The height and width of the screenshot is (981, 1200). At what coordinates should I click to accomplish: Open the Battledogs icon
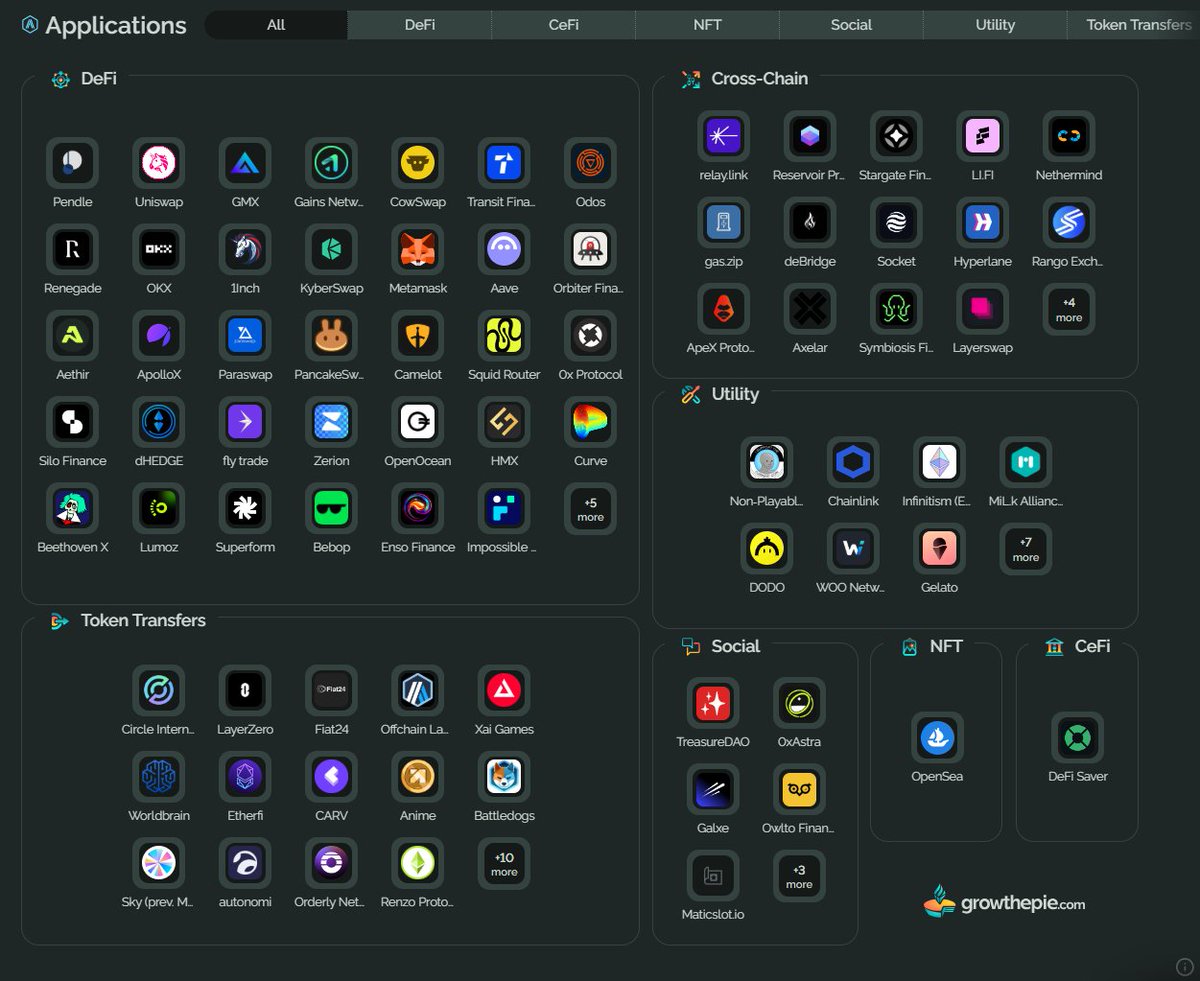(x=504, y=776)
